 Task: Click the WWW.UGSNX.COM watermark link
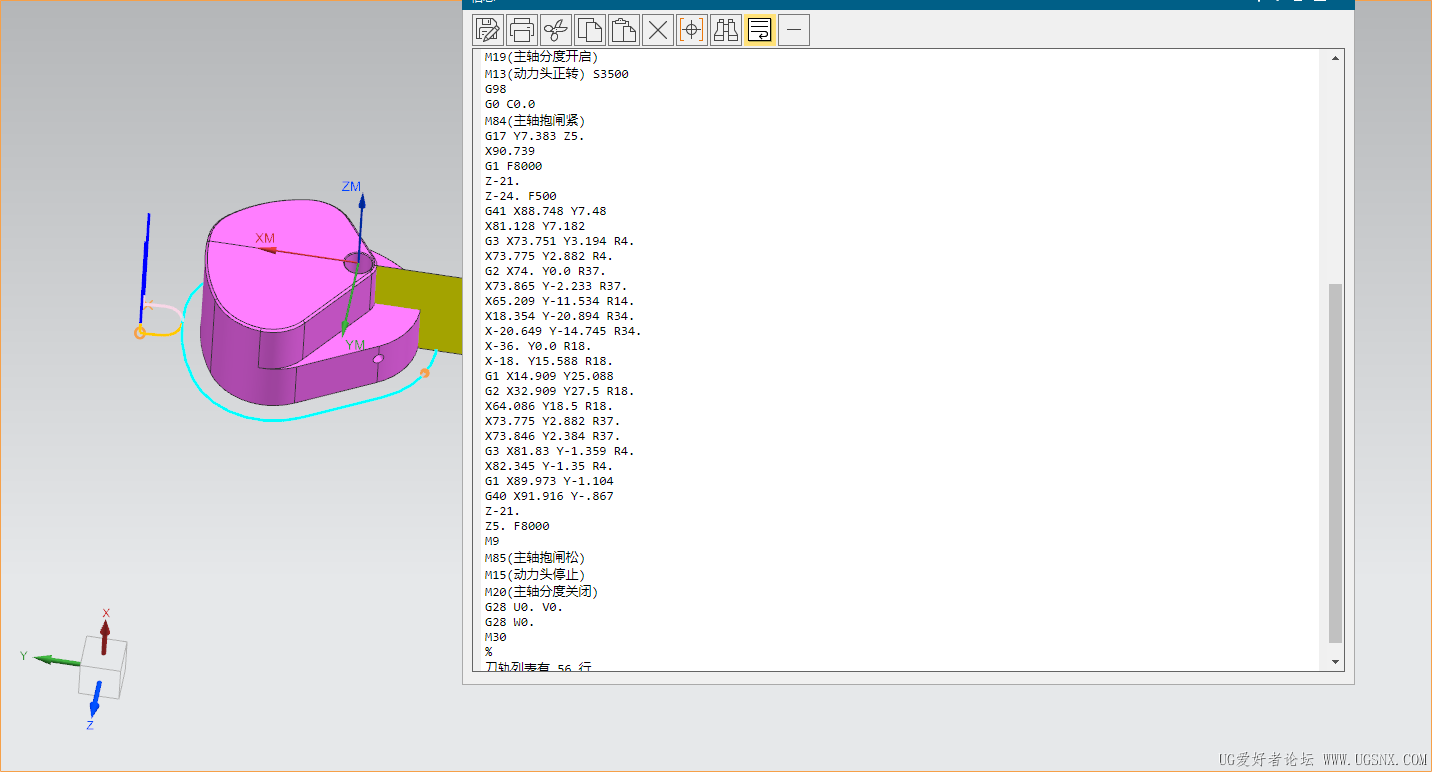pos(1375,760)
